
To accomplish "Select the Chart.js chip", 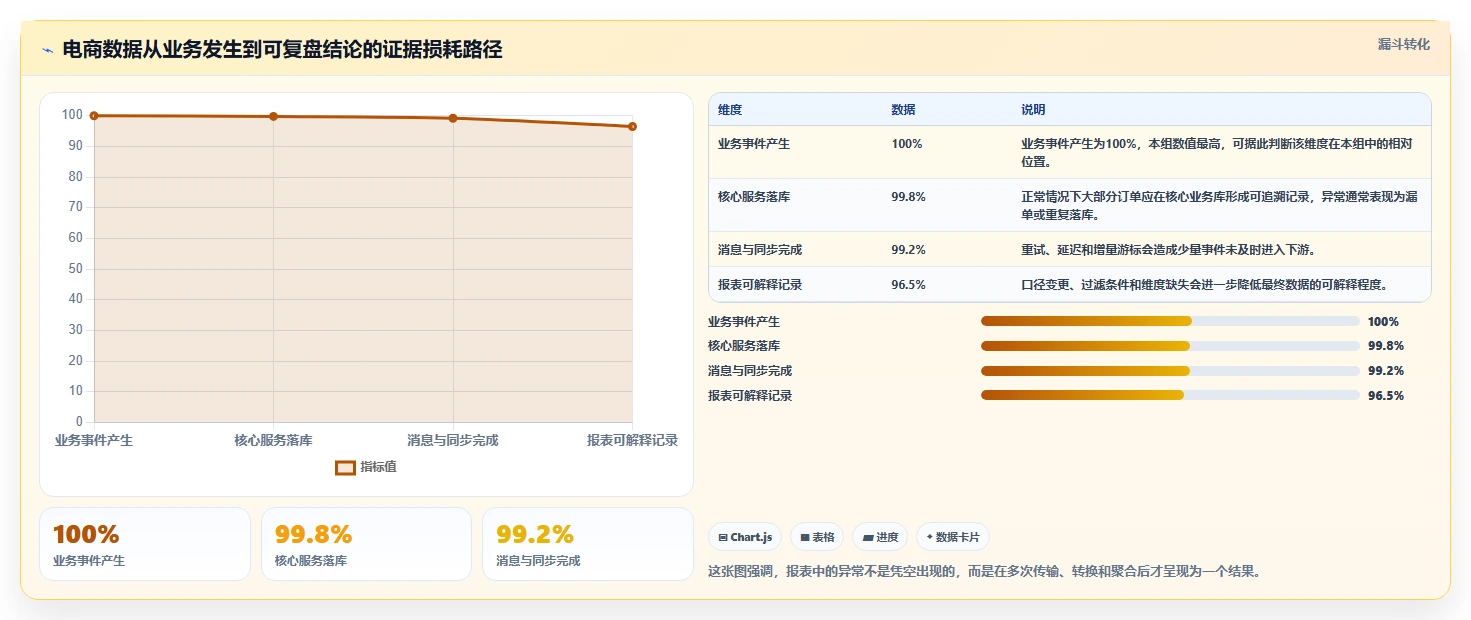I will [745, 537].
